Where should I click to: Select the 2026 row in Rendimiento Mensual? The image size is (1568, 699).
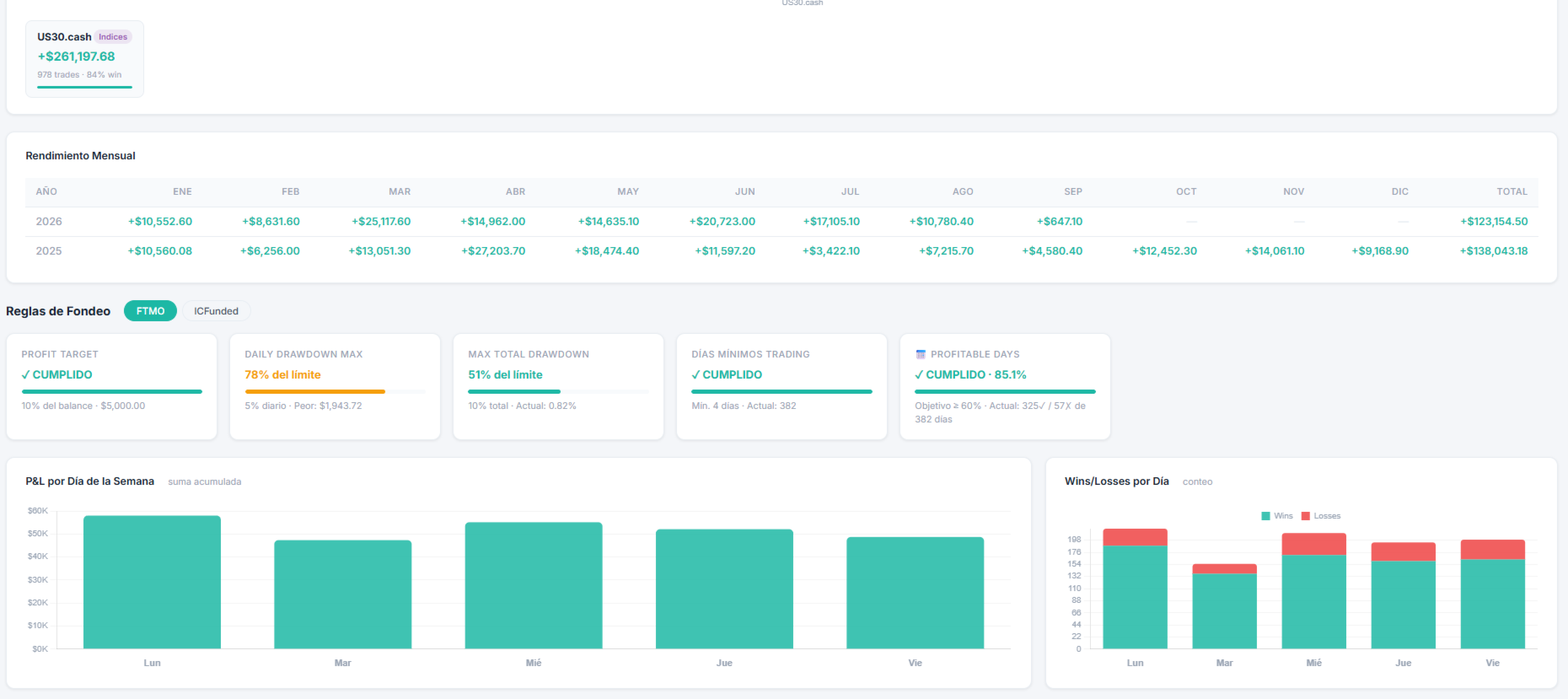pos(781,222)
